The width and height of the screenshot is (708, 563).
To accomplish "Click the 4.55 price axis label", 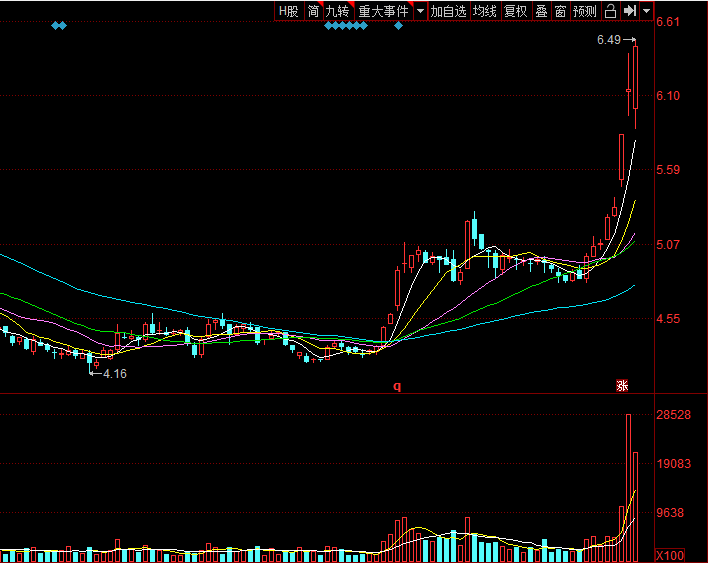I will pos(668,319).
